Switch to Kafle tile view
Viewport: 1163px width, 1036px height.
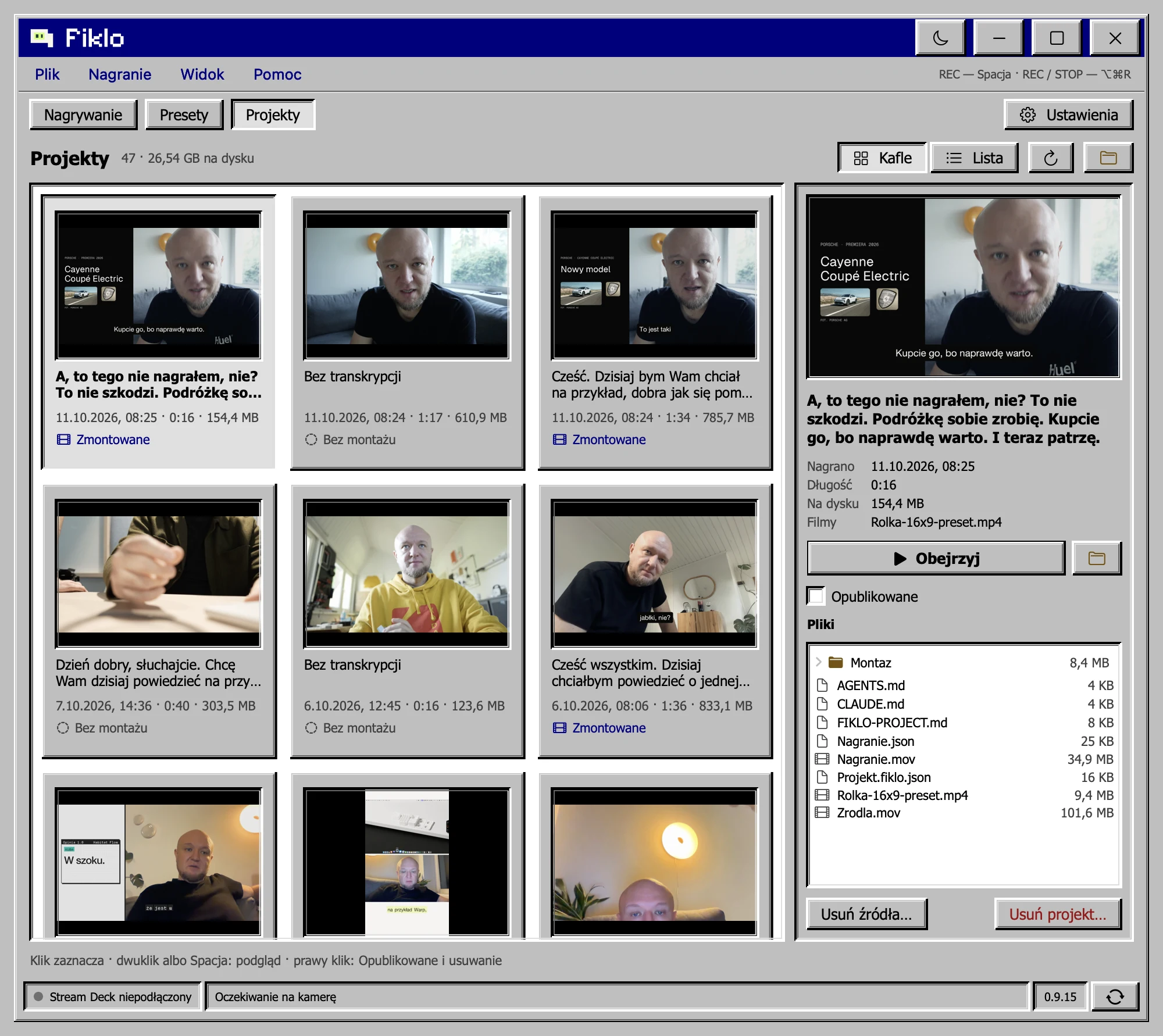tap(882, 158)
